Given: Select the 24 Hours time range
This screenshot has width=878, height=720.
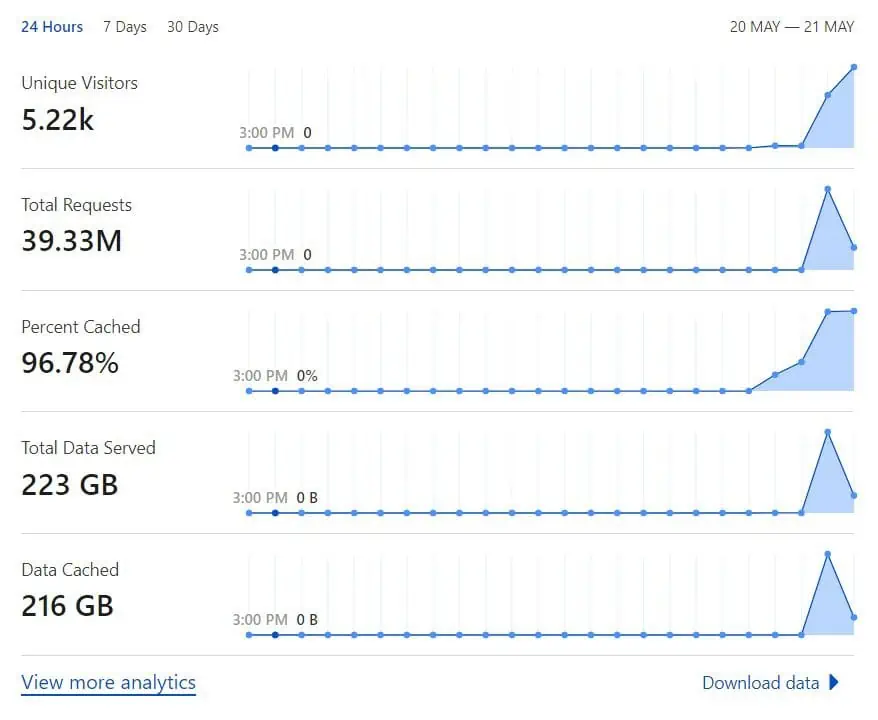Looking at the screenshot, I should click(52, 27).
